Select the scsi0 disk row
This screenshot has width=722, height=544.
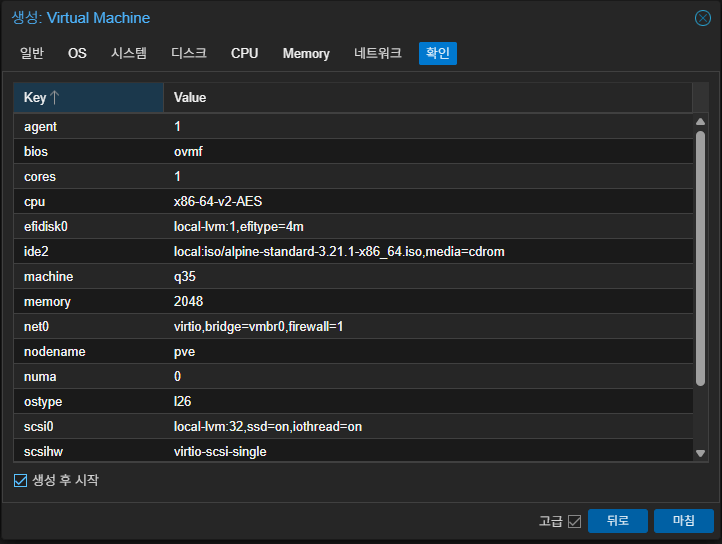click(x=353, y=427)
